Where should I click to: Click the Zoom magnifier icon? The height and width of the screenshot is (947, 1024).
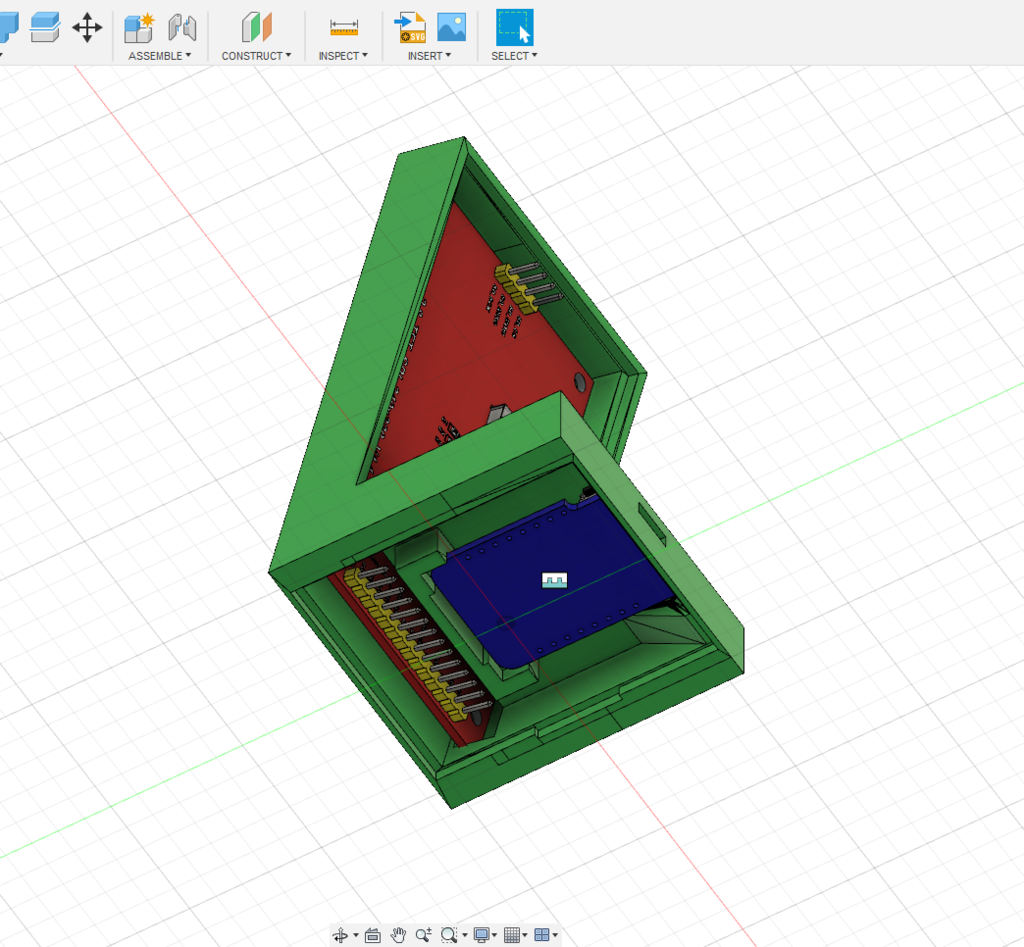click(x=423, y=935)
